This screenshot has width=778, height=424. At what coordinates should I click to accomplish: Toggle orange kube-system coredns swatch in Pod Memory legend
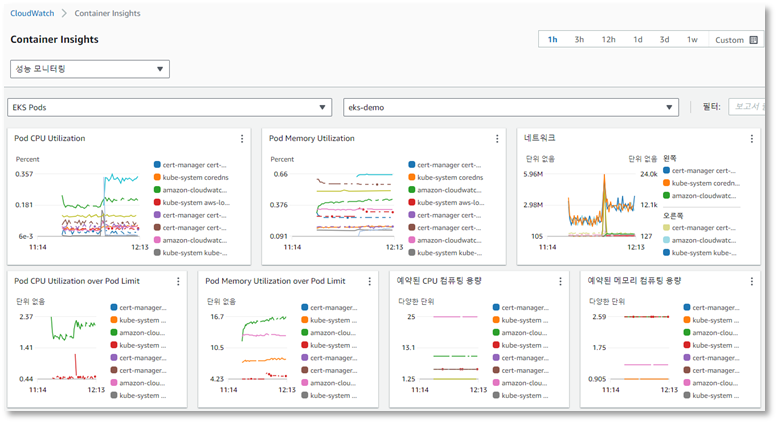(x=412, y=177)
